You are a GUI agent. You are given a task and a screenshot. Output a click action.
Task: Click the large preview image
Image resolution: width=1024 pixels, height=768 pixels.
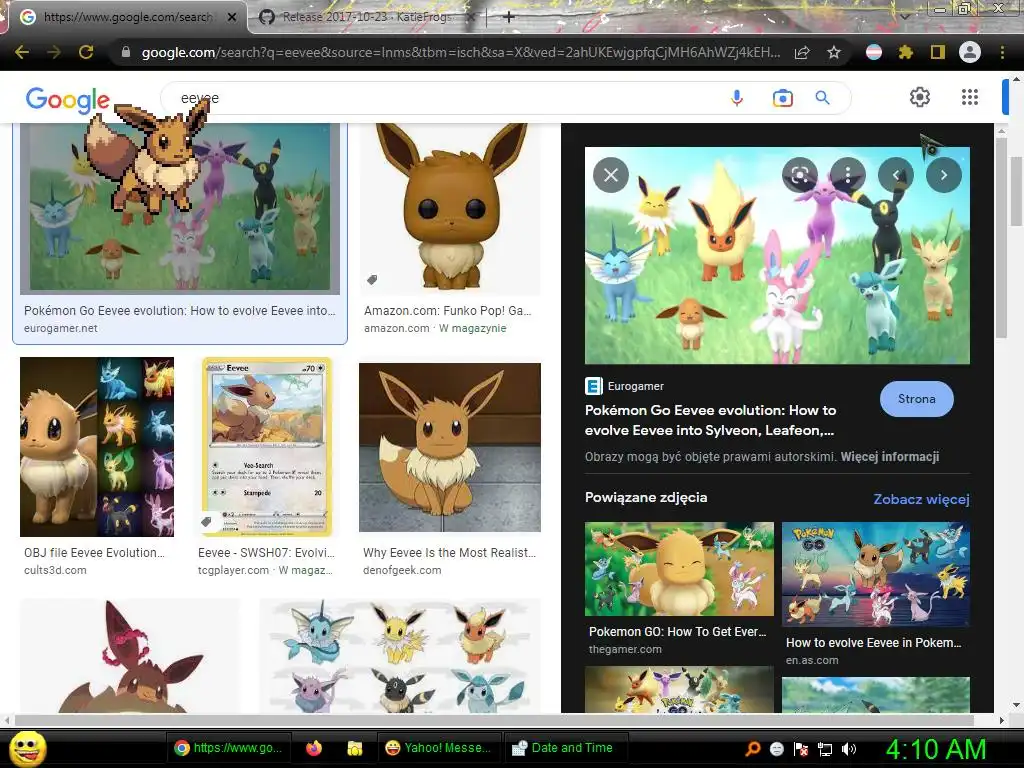pyautogui.click(x=777, y=255)
